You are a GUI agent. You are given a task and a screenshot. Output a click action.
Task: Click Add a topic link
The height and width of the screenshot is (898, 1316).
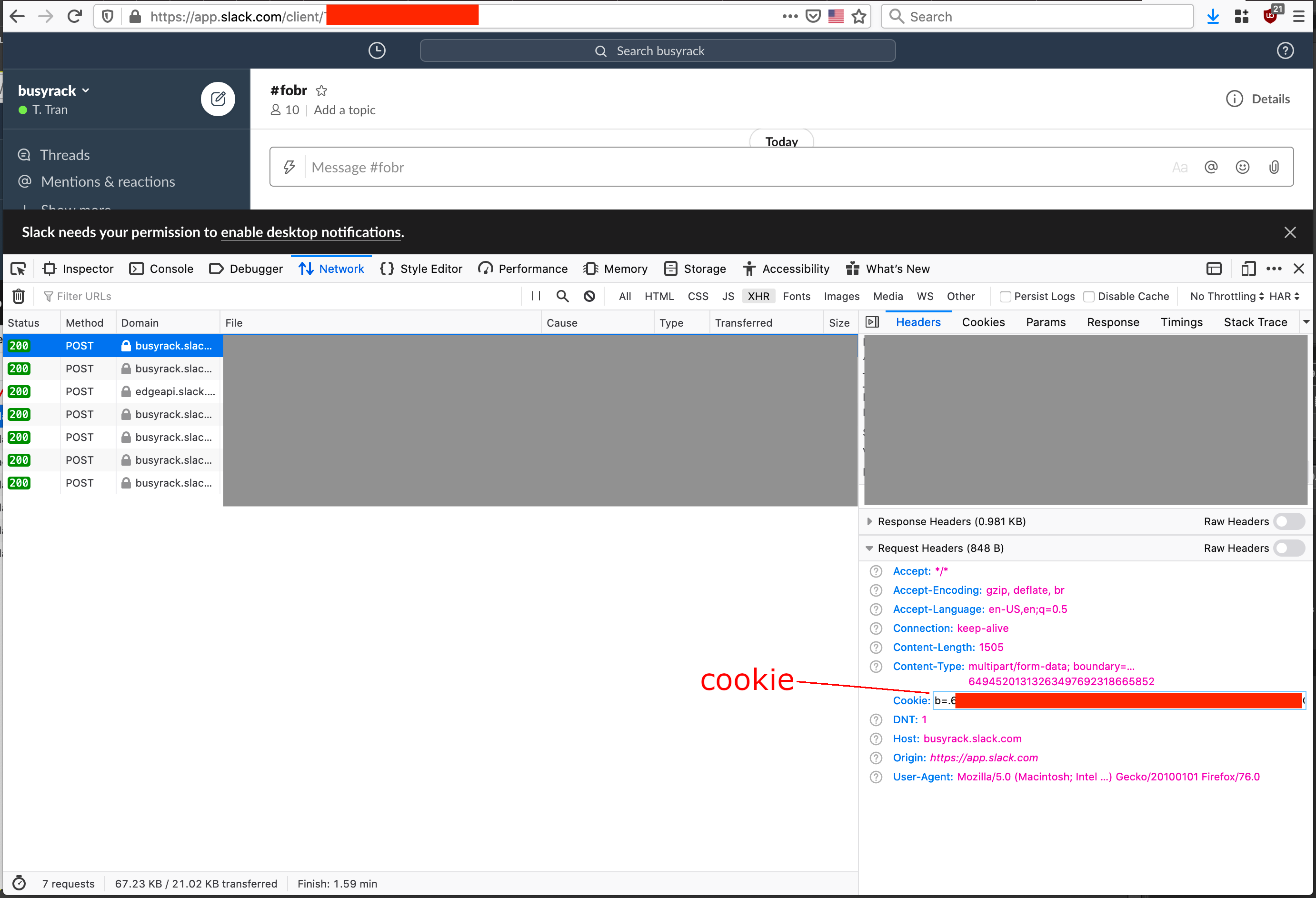click(344, 110)
